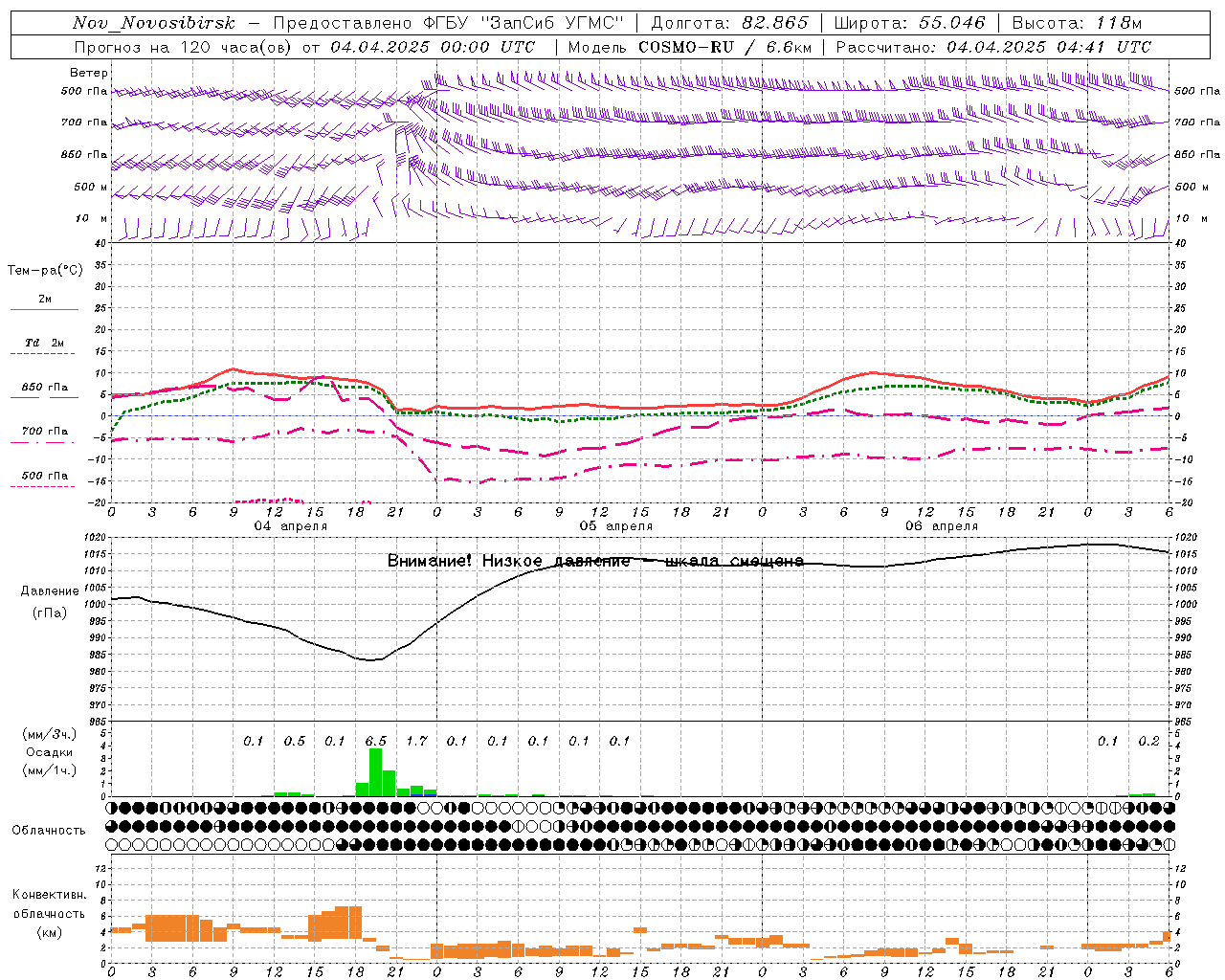Select the forecast start 04.04.2025 00:00 UTC
Image resolution: width=1225 pixels, height=980 pixels.
click(434, 47)
